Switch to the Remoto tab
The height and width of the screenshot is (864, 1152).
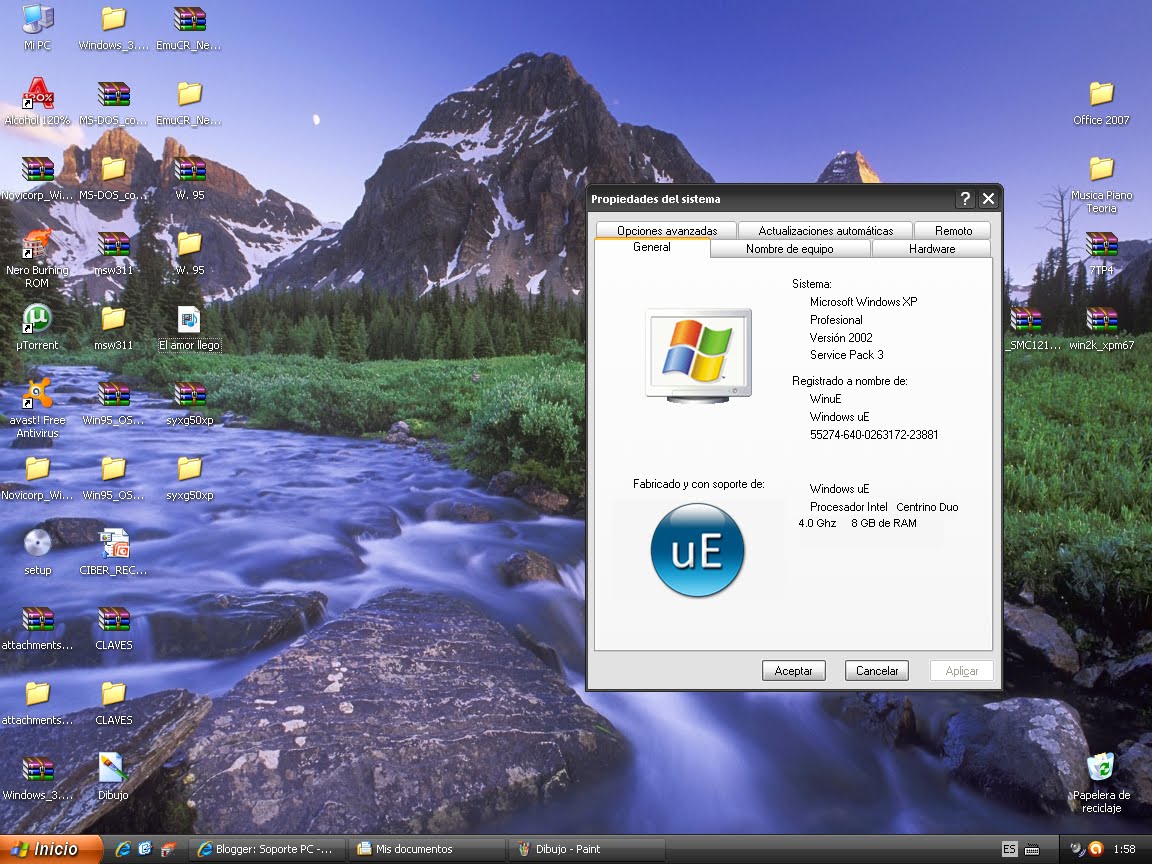click(x=952, y=230)
